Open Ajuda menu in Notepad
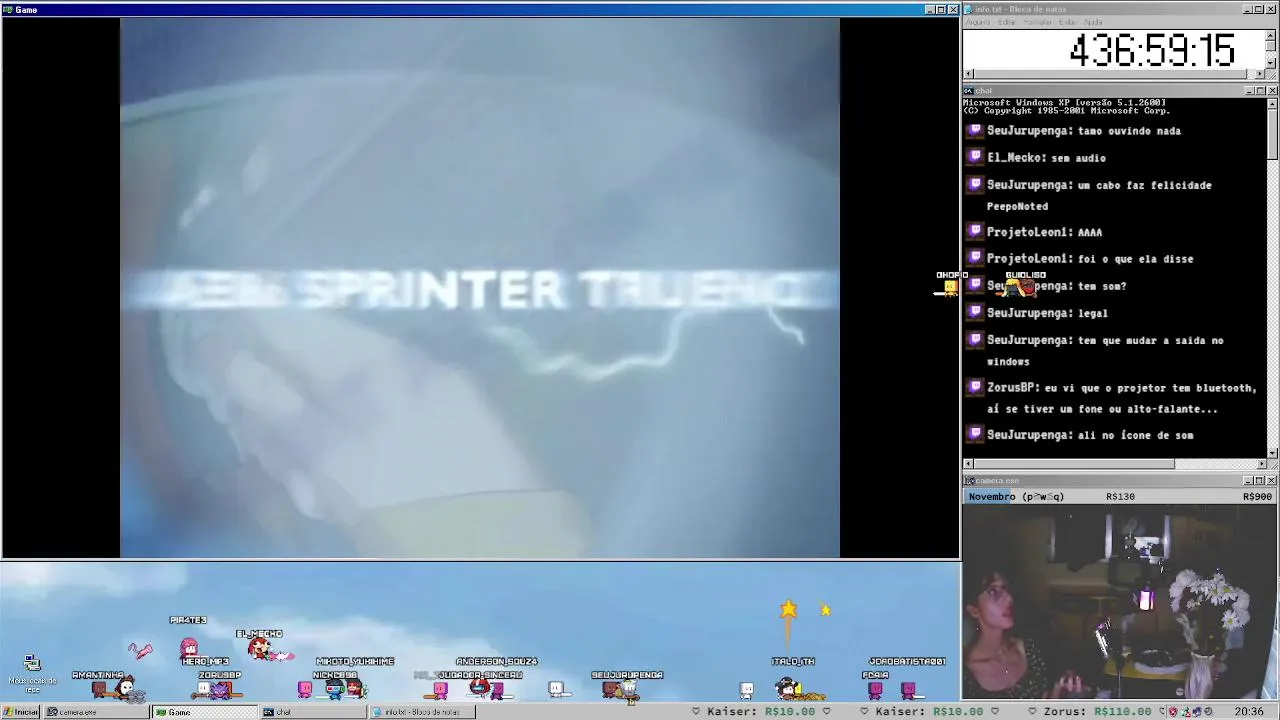Viewport: 1280px width, 720px height. (1093, 22)
